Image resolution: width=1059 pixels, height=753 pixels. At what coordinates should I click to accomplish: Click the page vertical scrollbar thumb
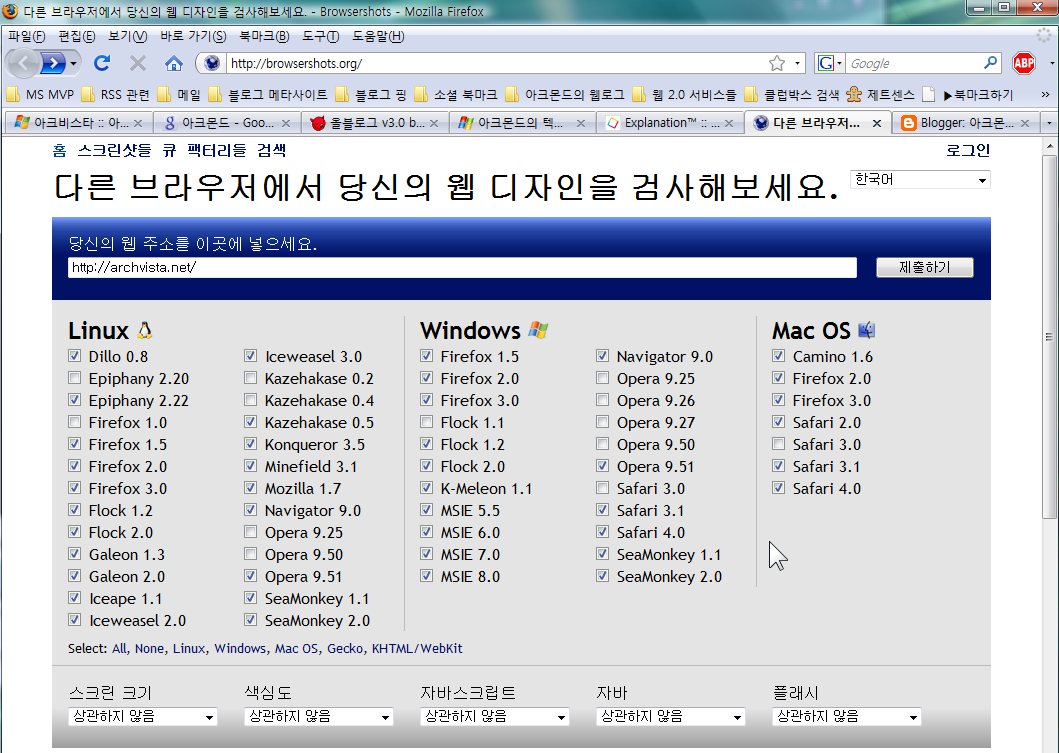click(x=1049, y=336)
